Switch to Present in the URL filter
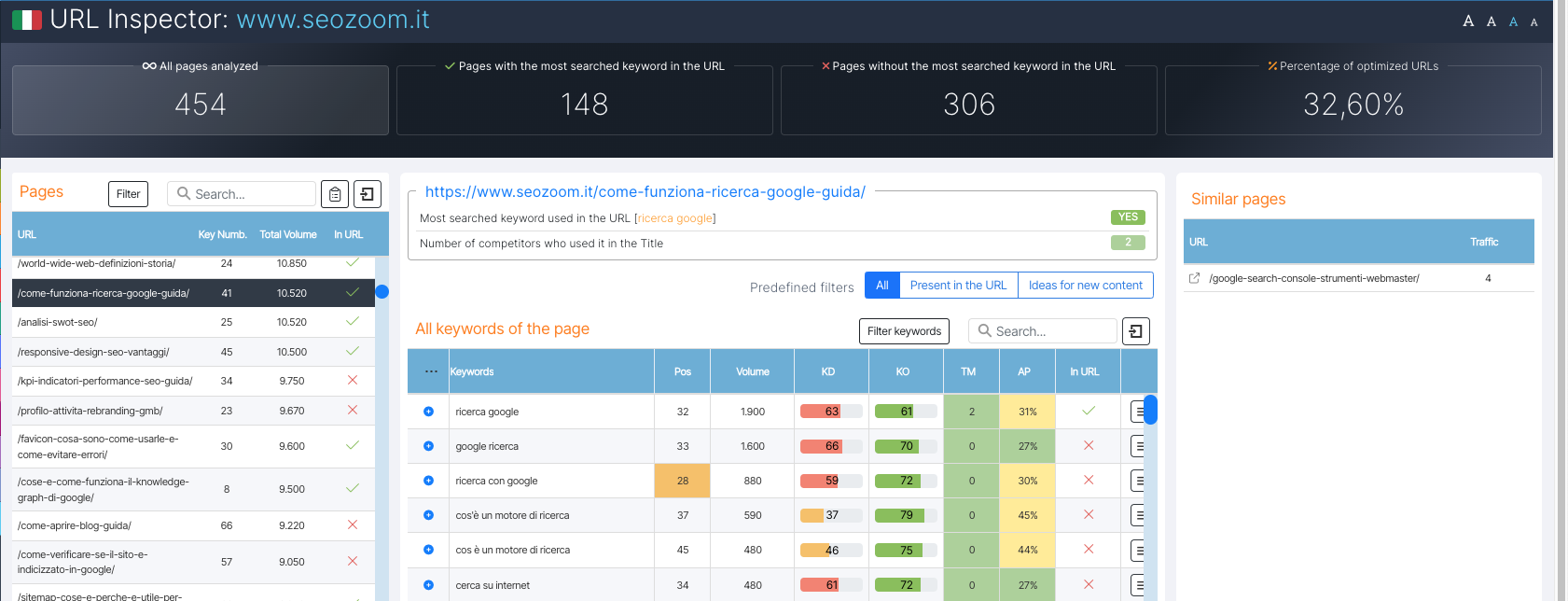This screenshot has height=601, width=1568. tap(958, 286)
